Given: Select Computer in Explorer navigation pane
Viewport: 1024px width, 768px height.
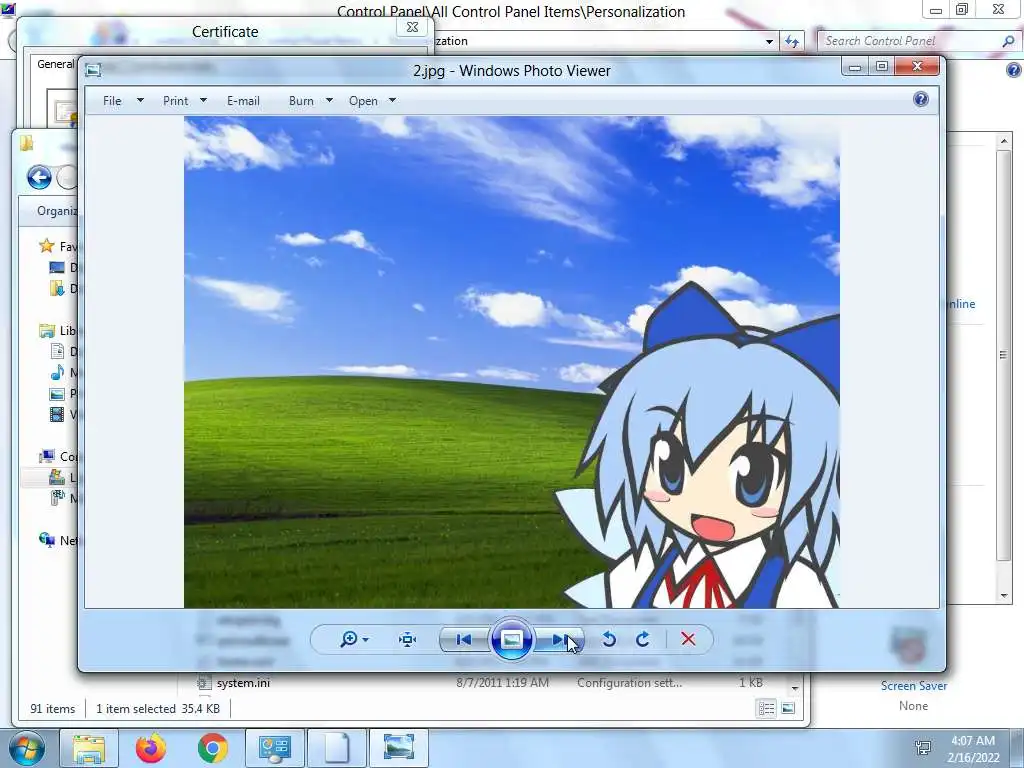Looking at the screenshot, I should [57, 456].
